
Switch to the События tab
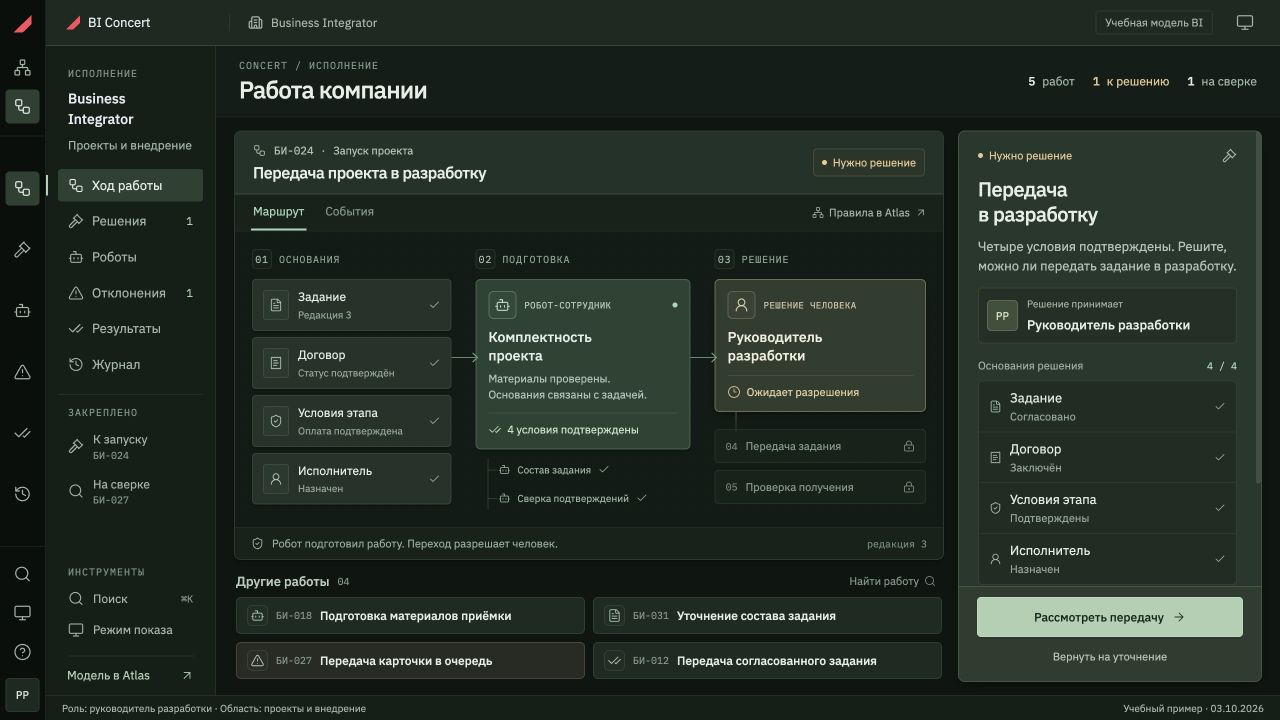pos(349,212)
